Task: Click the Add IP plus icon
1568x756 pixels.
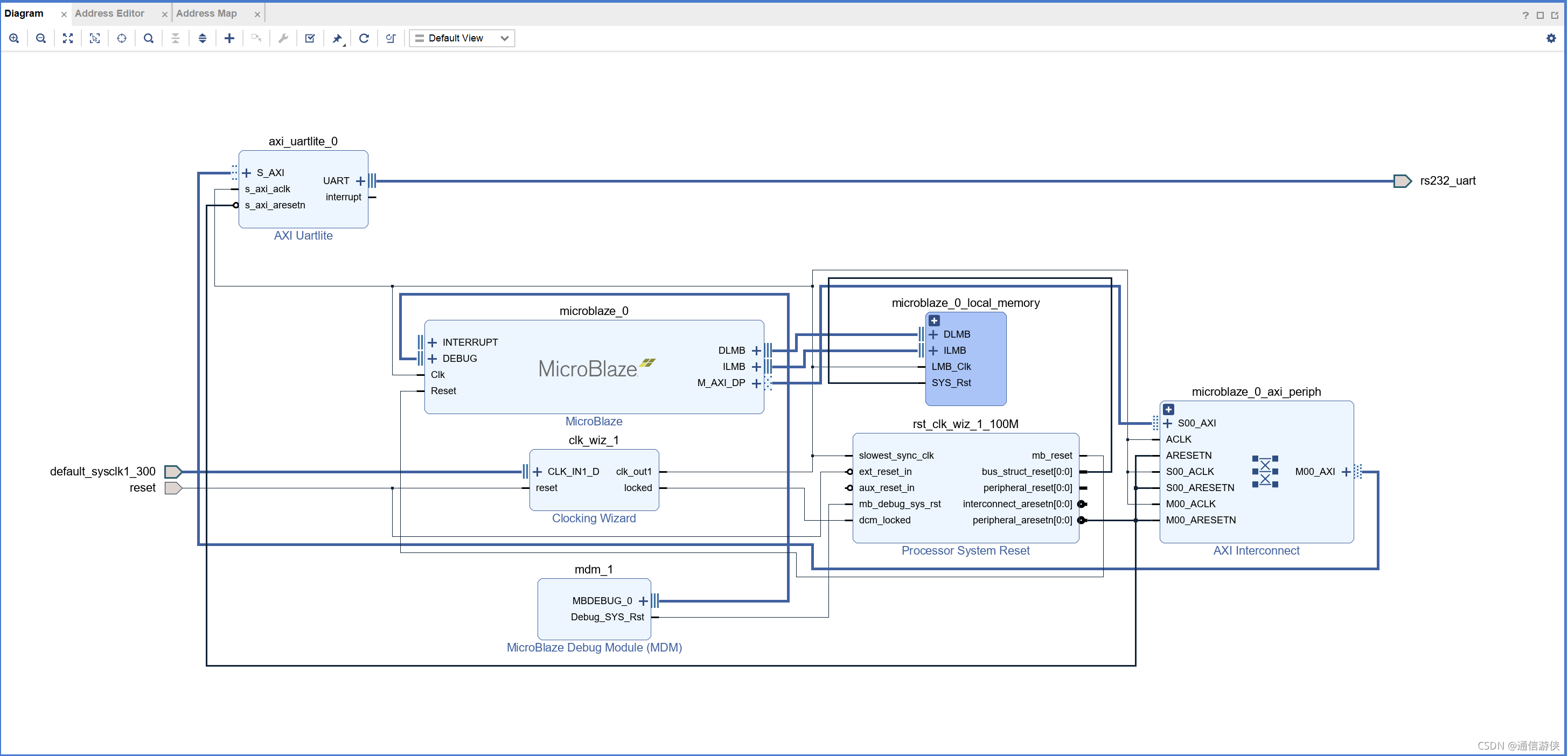Action: pos(229,38)
